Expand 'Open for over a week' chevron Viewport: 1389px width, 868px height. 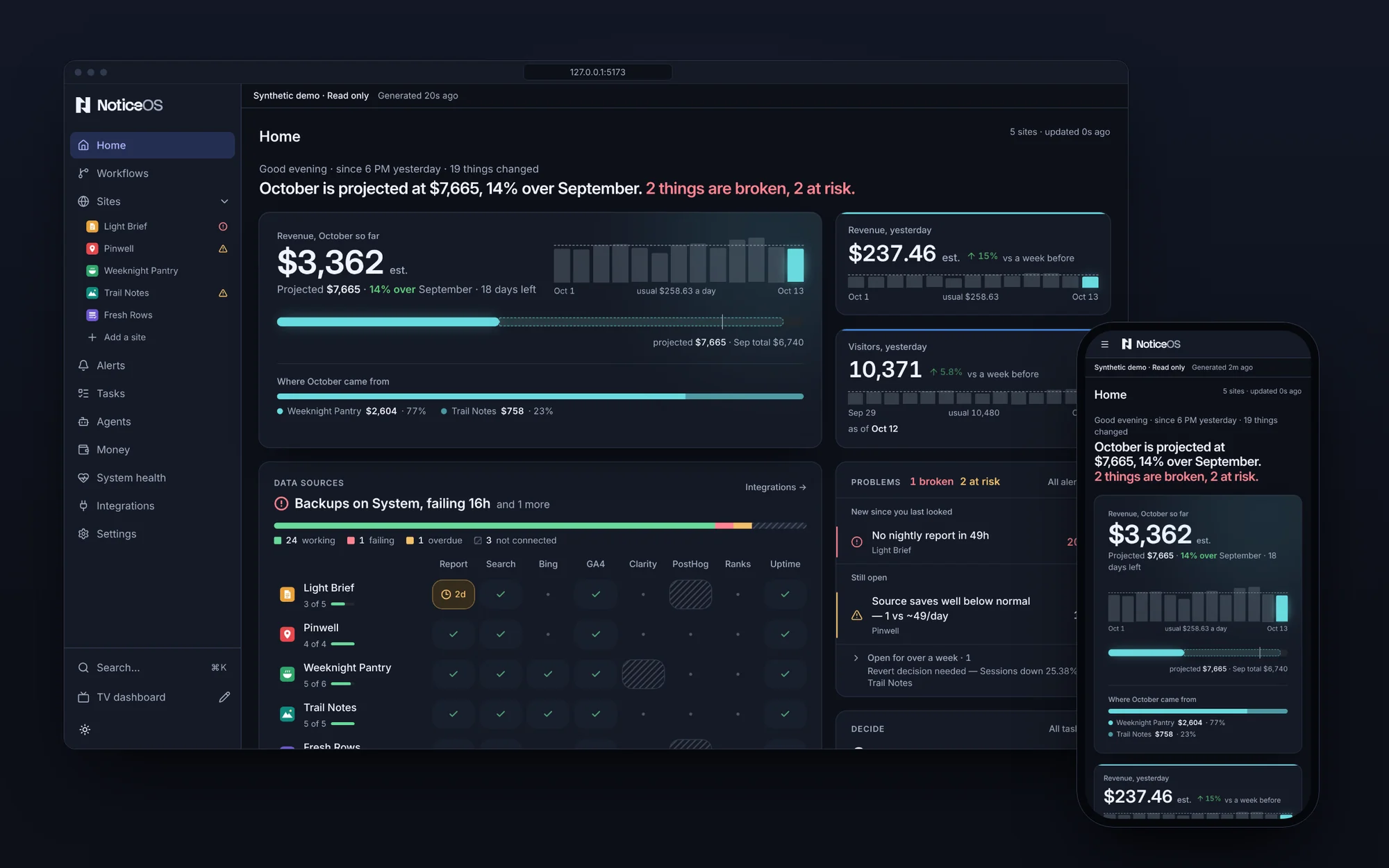click(856, 658)
